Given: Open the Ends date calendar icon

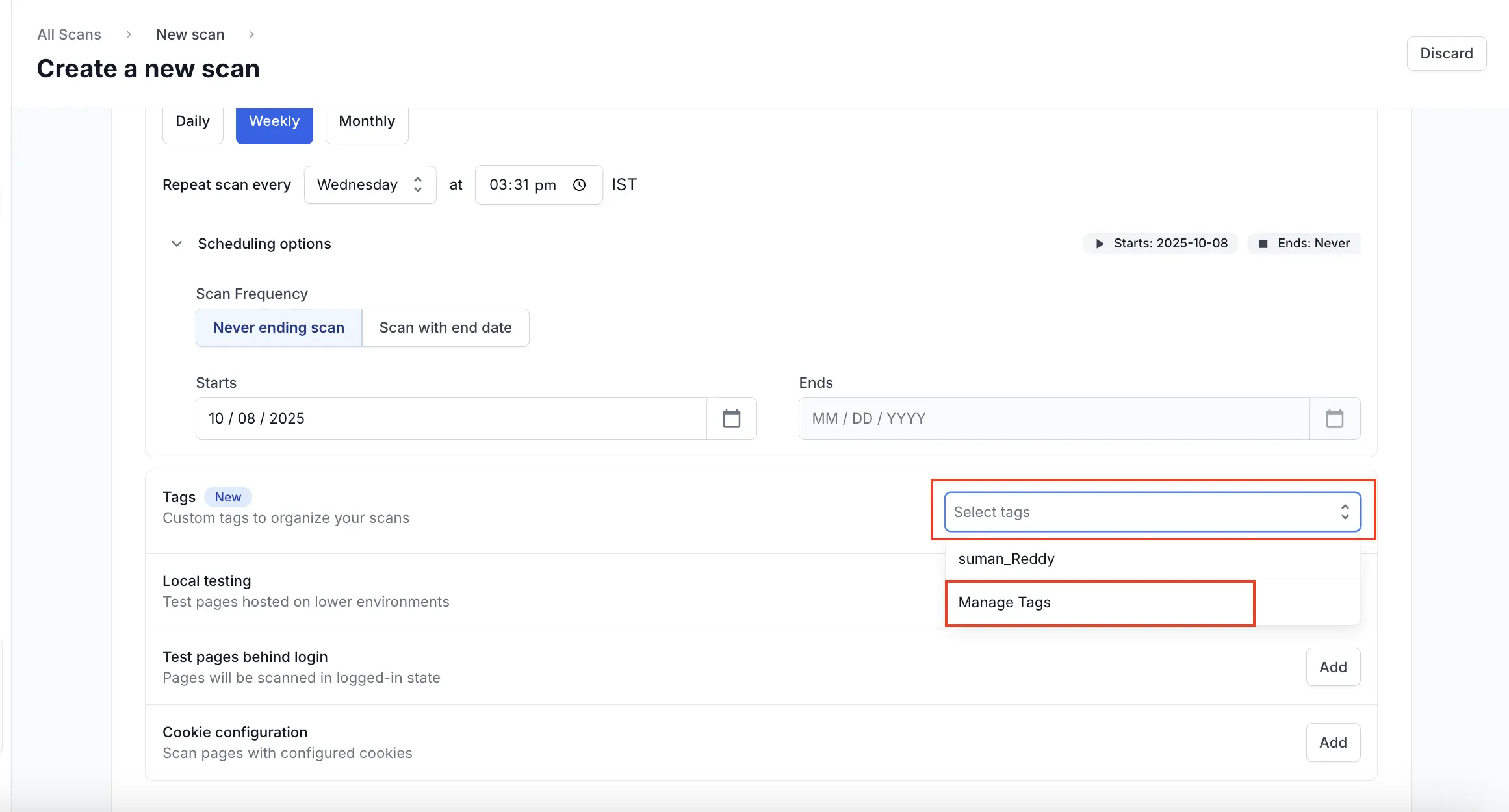Looking at the screenshot, I should (1334, 418).
